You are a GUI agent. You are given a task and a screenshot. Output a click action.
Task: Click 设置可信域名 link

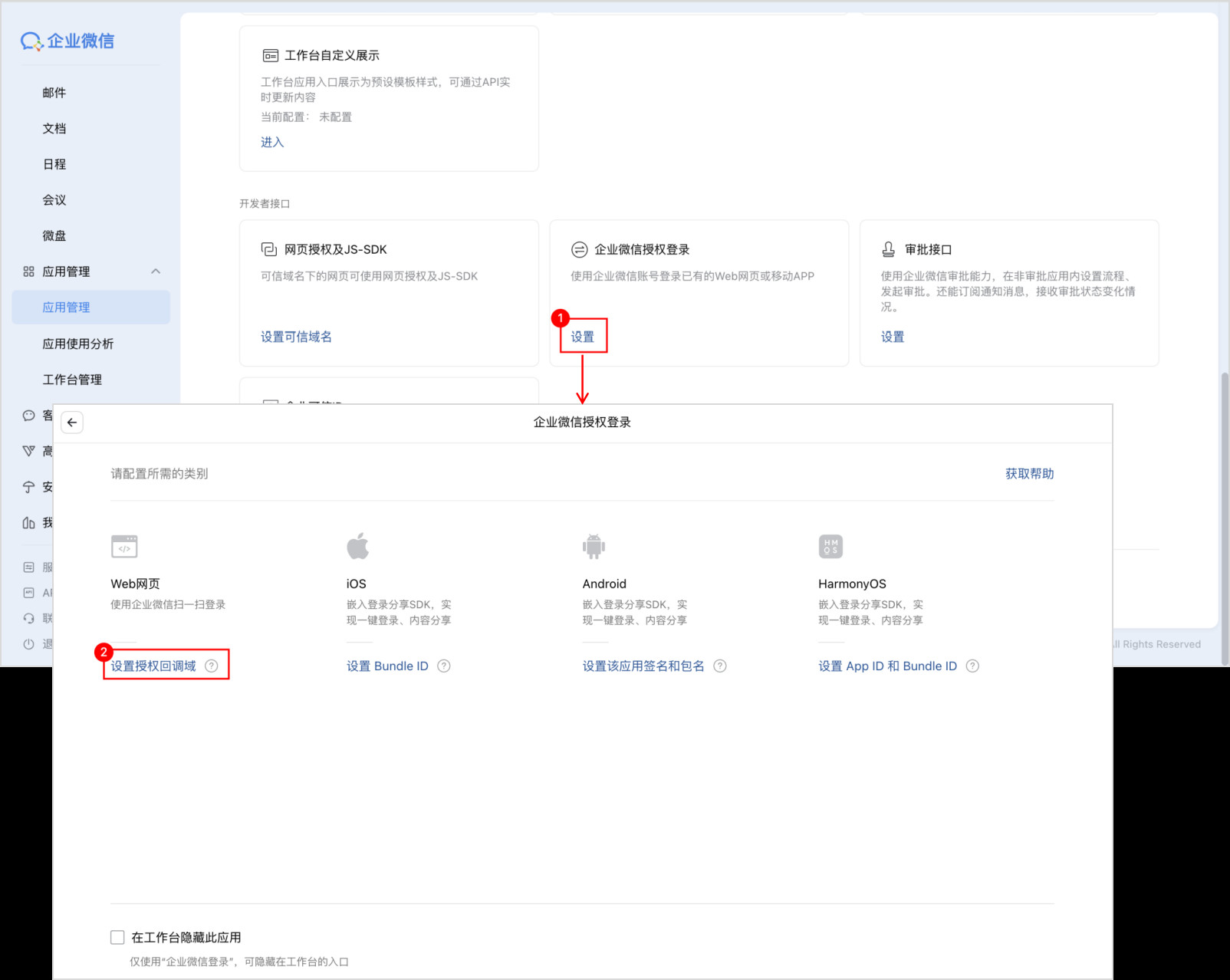click(296, 337)
